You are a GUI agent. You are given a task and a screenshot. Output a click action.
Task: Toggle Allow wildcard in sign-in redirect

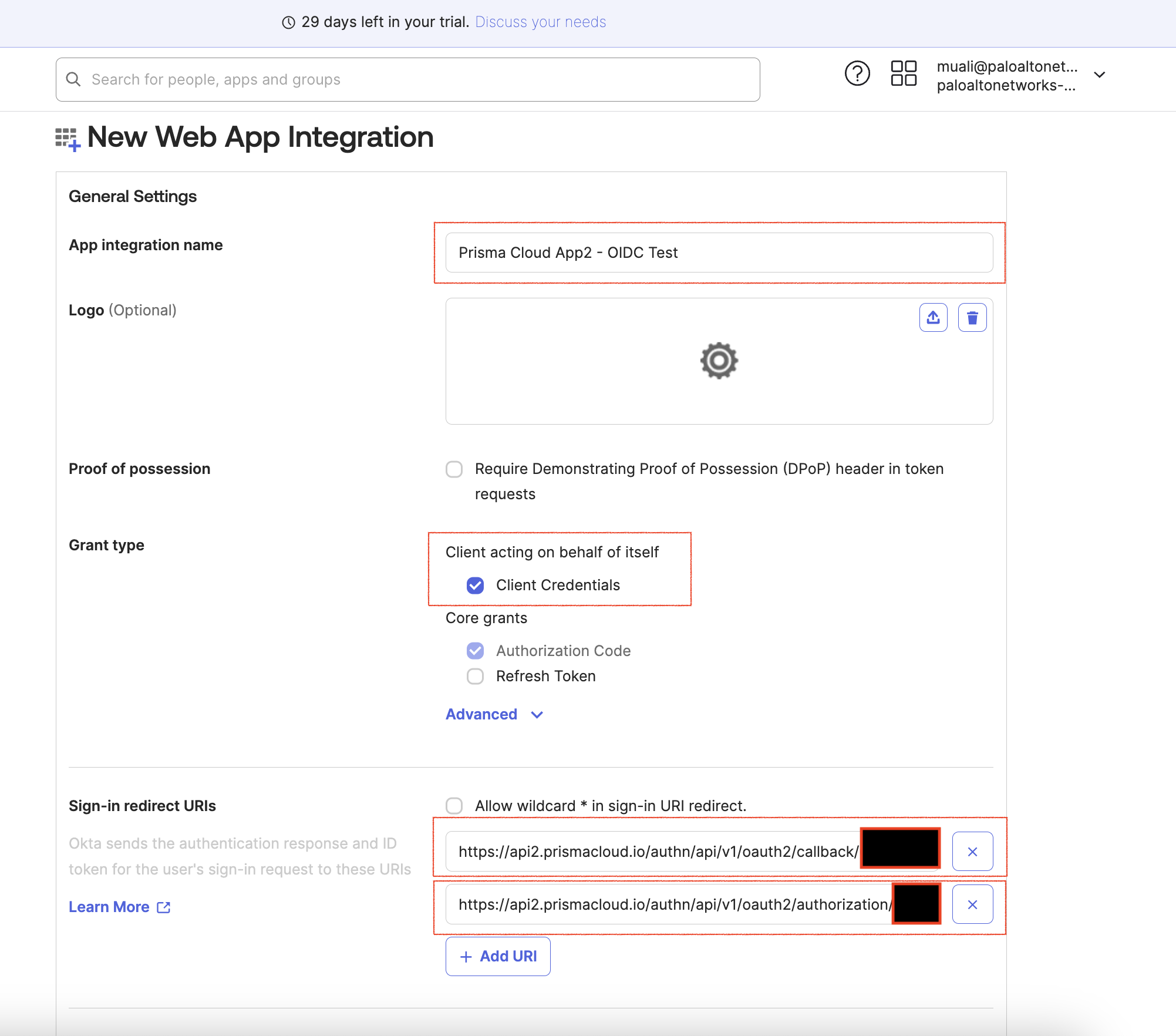click(x=454, y=806)
